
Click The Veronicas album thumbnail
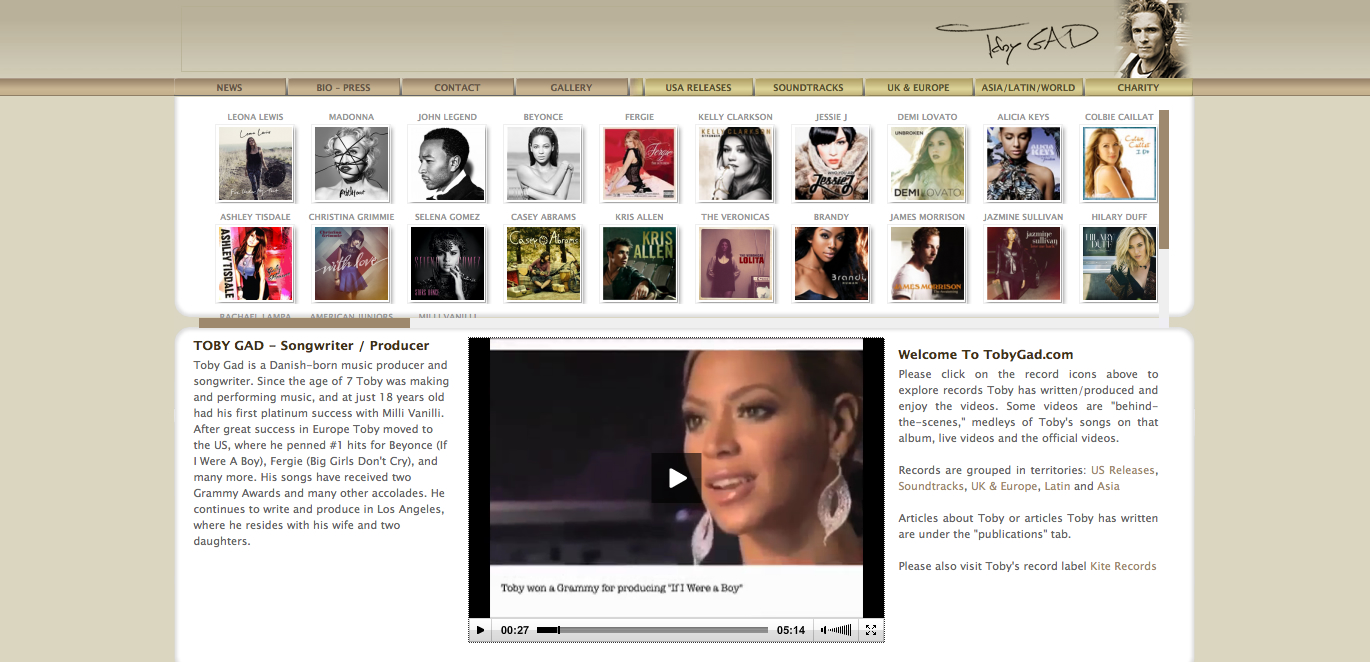click(736, 264)
